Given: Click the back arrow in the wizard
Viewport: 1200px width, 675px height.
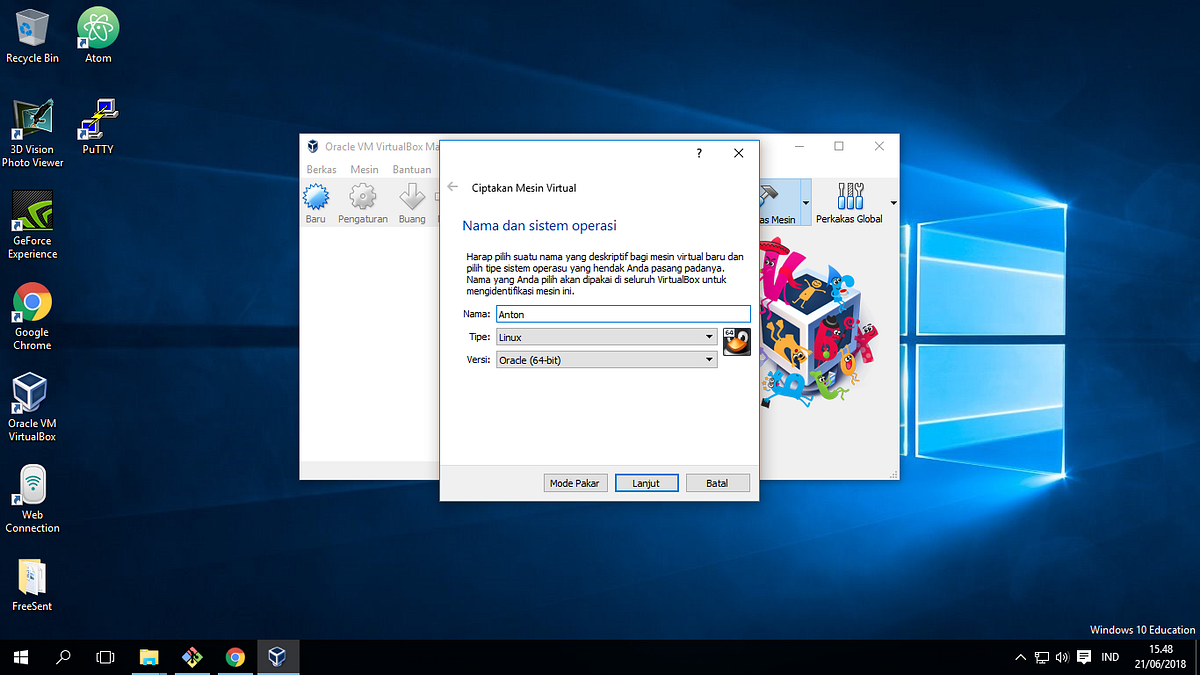Looking at the screenshot, I should (451, 186).
